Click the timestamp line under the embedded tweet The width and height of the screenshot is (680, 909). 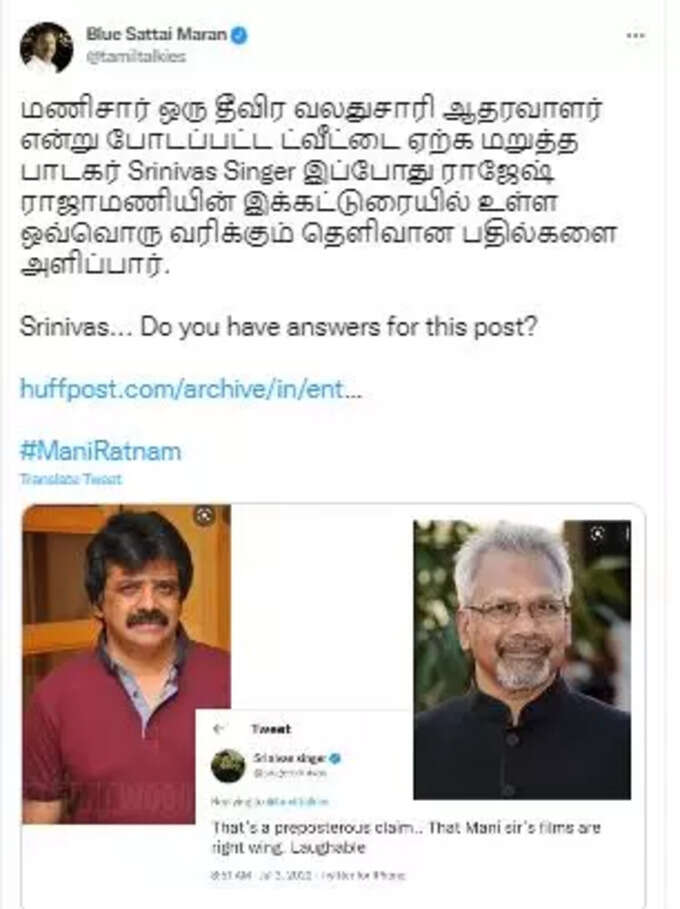point(308,875)
